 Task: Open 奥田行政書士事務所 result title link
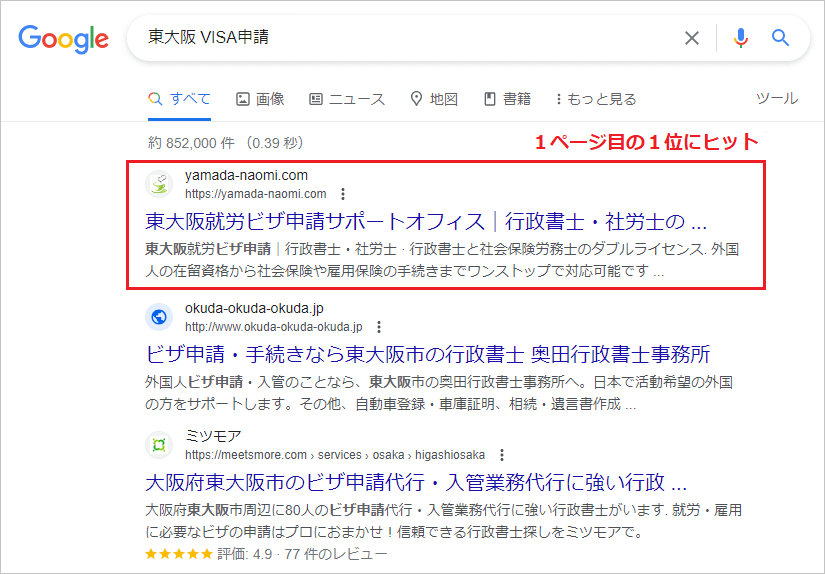click(x=428, y=355)
